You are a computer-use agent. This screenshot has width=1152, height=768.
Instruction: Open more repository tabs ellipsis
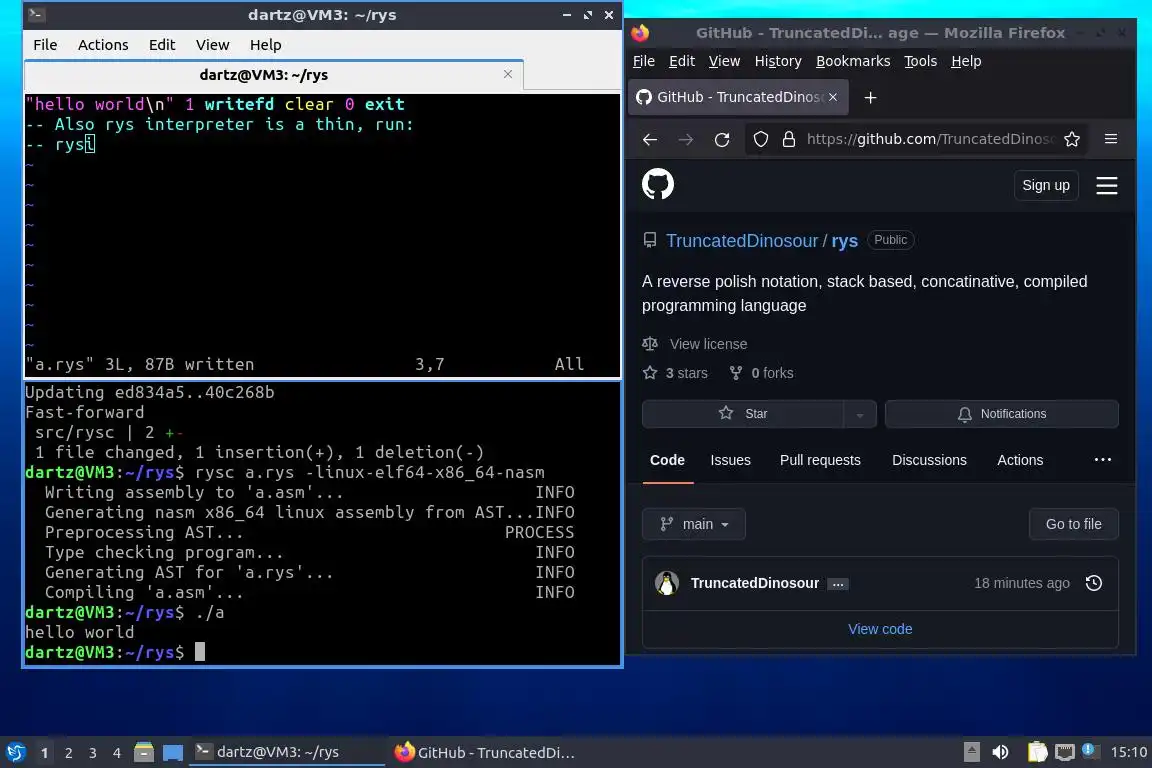[x=1103, y=459]
